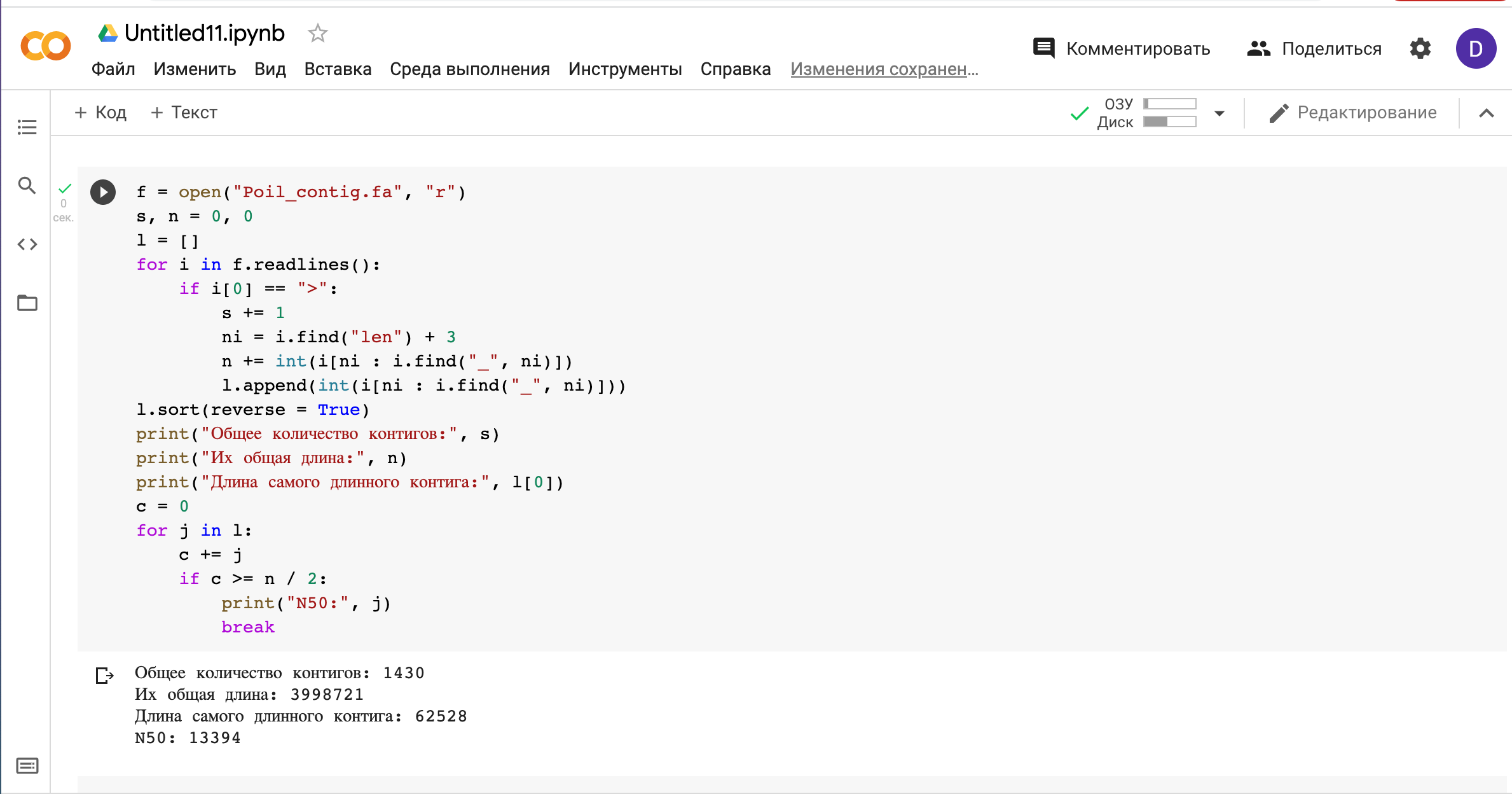Open the command palette icon at bottom
This screenshot has height=794, width=1512.
27,765
